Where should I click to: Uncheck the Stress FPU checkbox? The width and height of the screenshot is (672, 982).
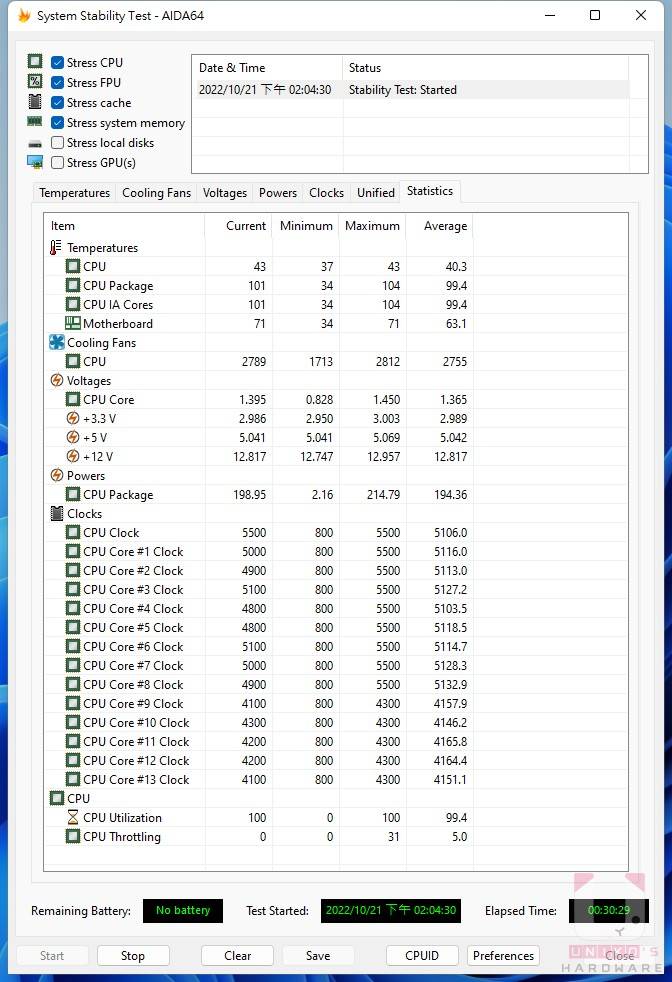(57, 83)
